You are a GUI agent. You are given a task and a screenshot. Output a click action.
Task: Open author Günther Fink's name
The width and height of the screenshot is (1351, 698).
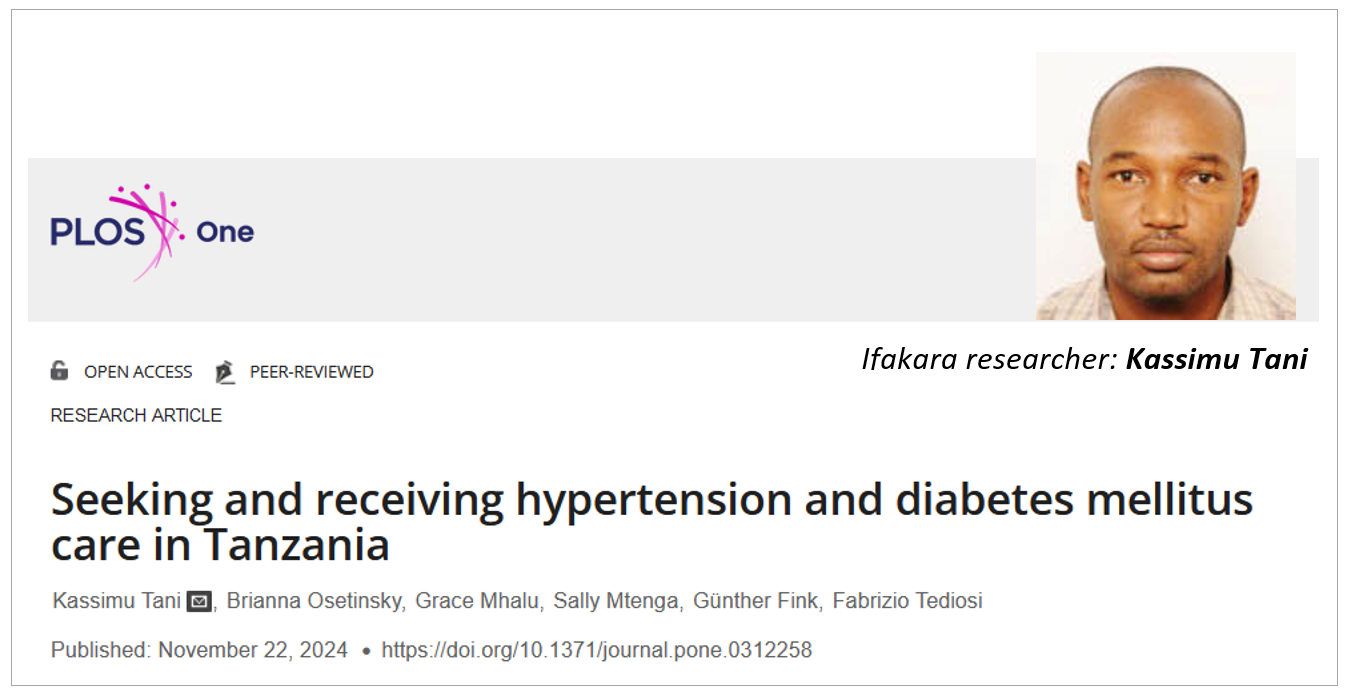tap(753, 601)
